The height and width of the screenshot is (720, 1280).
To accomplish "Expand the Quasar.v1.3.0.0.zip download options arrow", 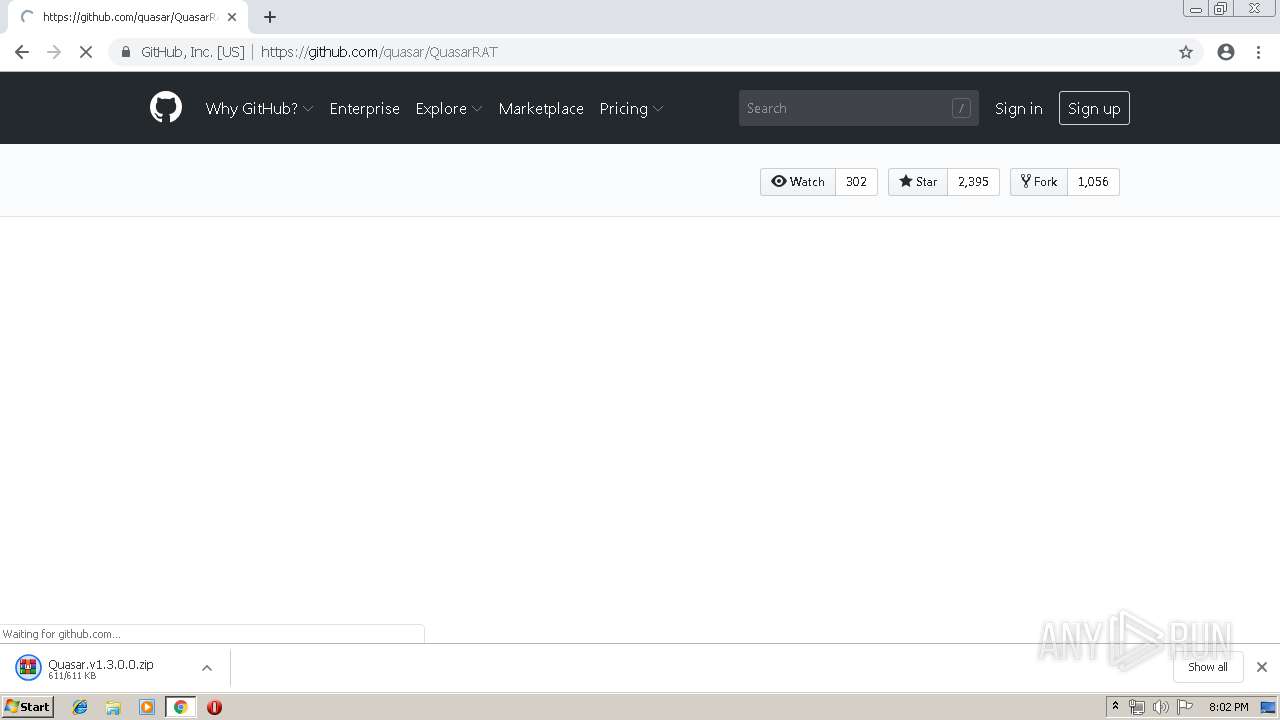I will click(207, 668).
